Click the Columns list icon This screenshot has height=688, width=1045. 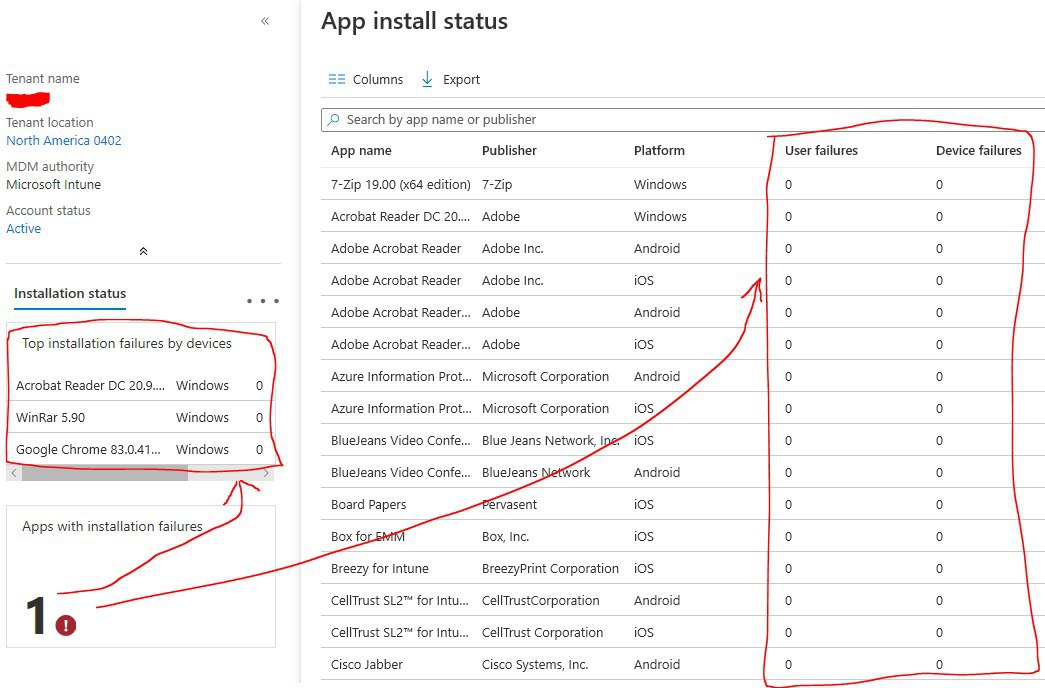click(337, 79)
